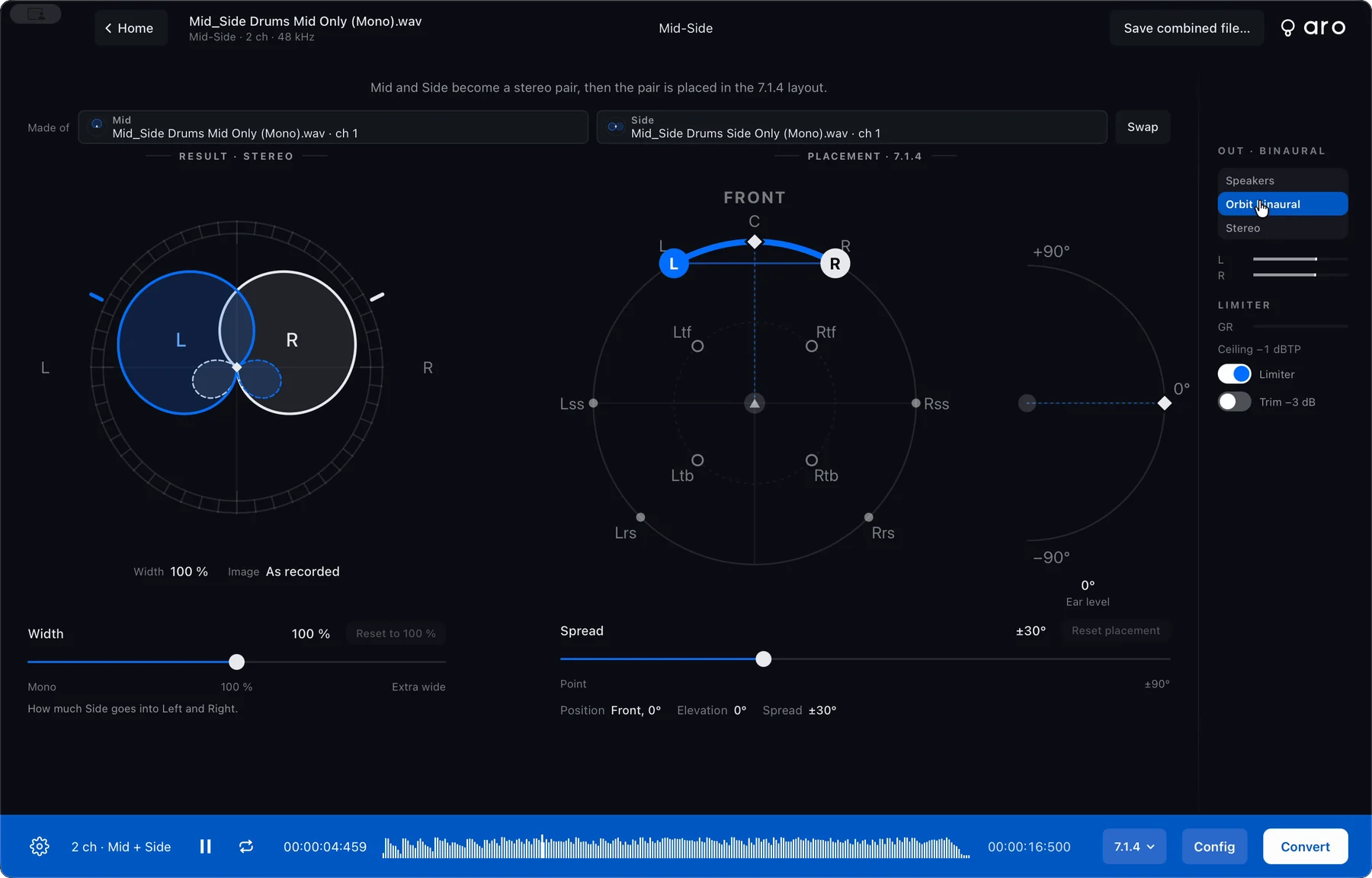Open the Config button
This screenshot has width=1372, height=878.
click(x=1214, y=847)
